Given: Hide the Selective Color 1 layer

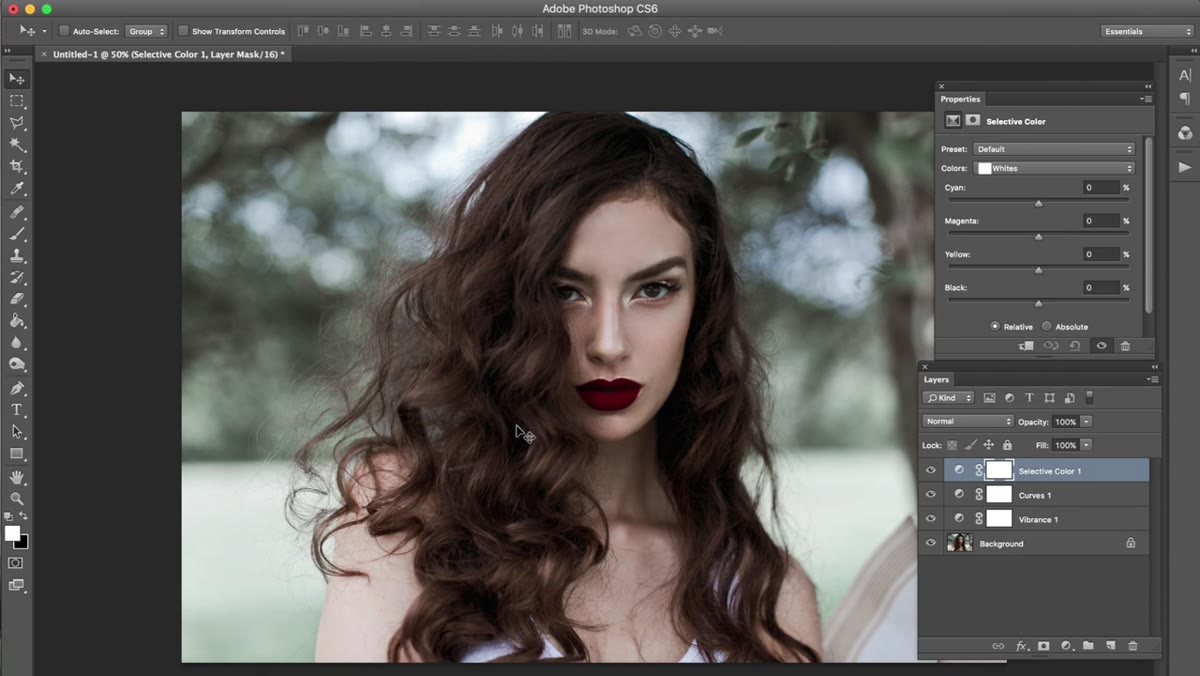Looking at the screenshot, I should [931, 470].
